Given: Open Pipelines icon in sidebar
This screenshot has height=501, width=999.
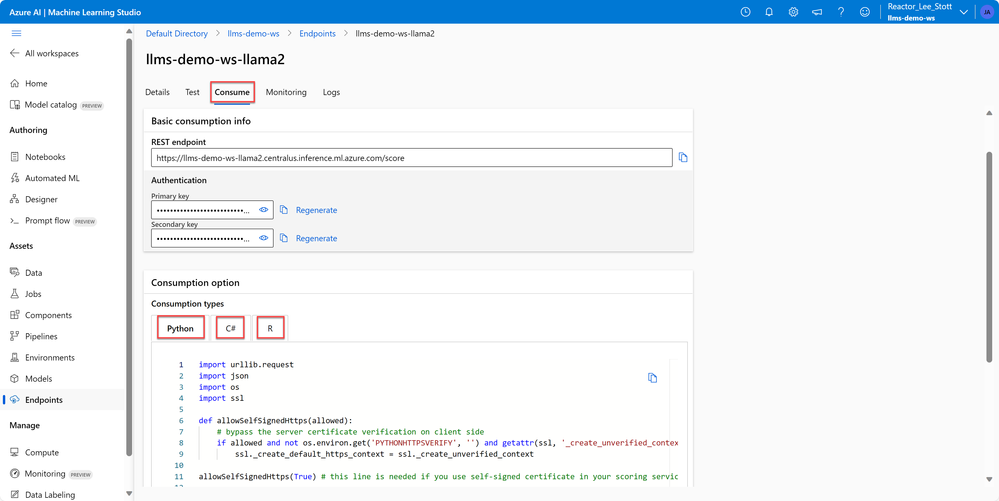Looking at the screenshot, I should [15, 336].
